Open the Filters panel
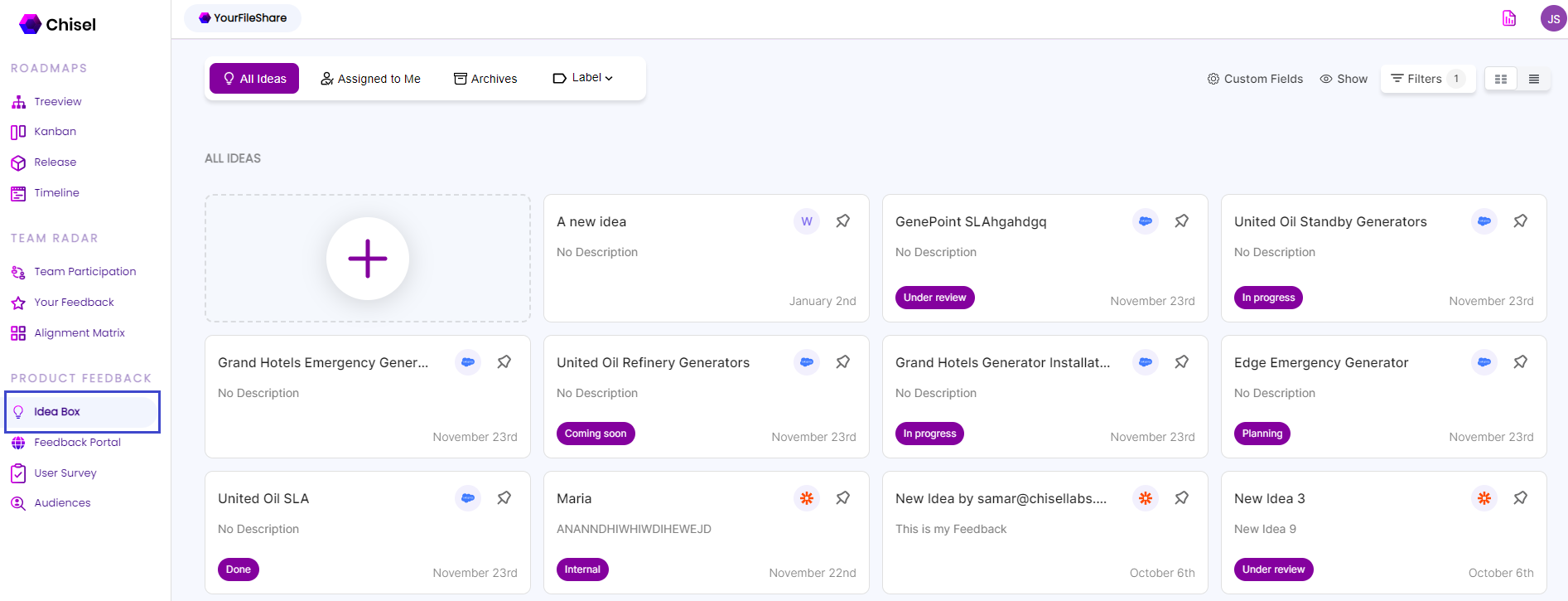 click(x=1426, y=79)
